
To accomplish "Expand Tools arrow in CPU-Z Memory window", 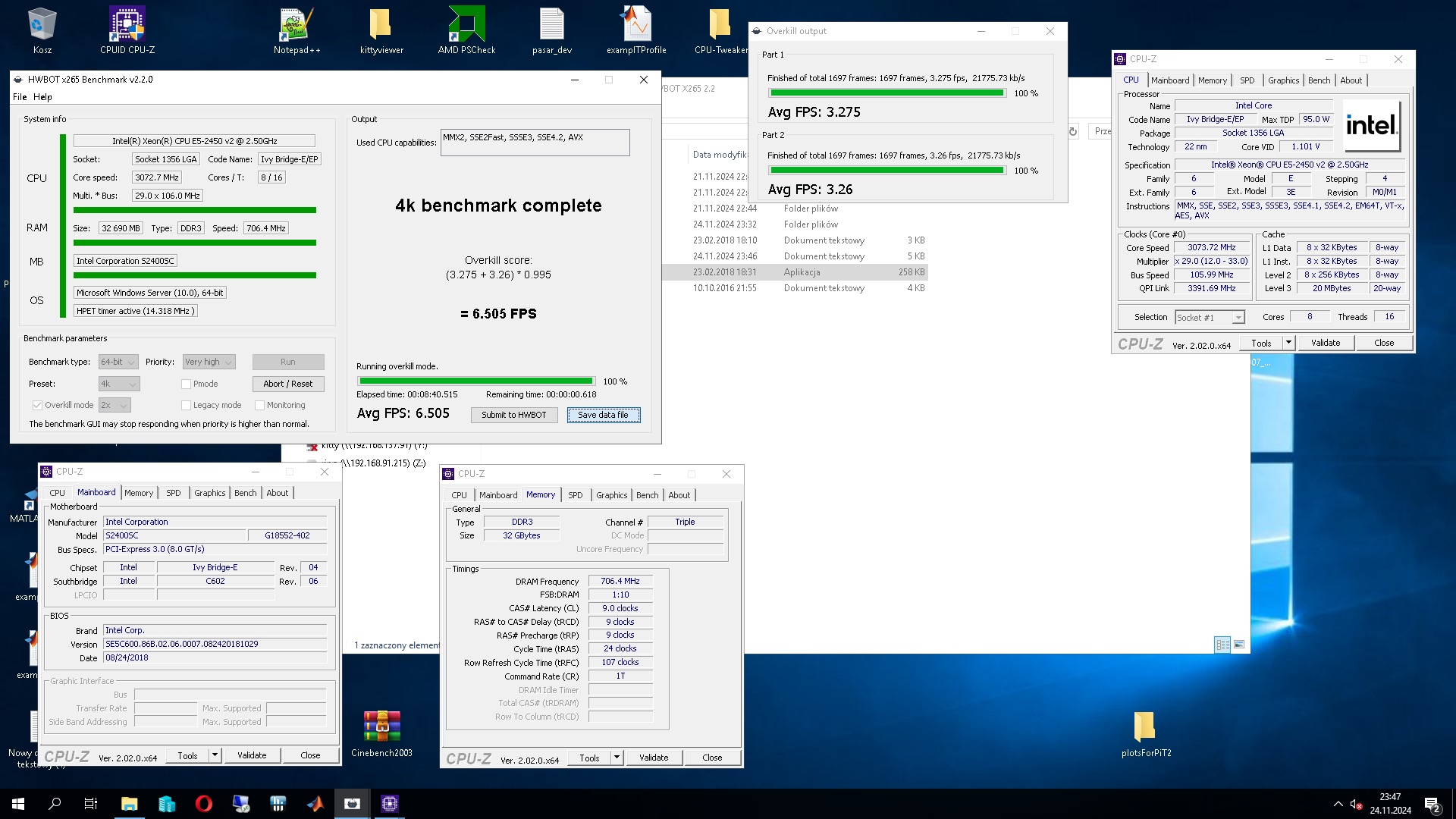I will pos(617,758).
